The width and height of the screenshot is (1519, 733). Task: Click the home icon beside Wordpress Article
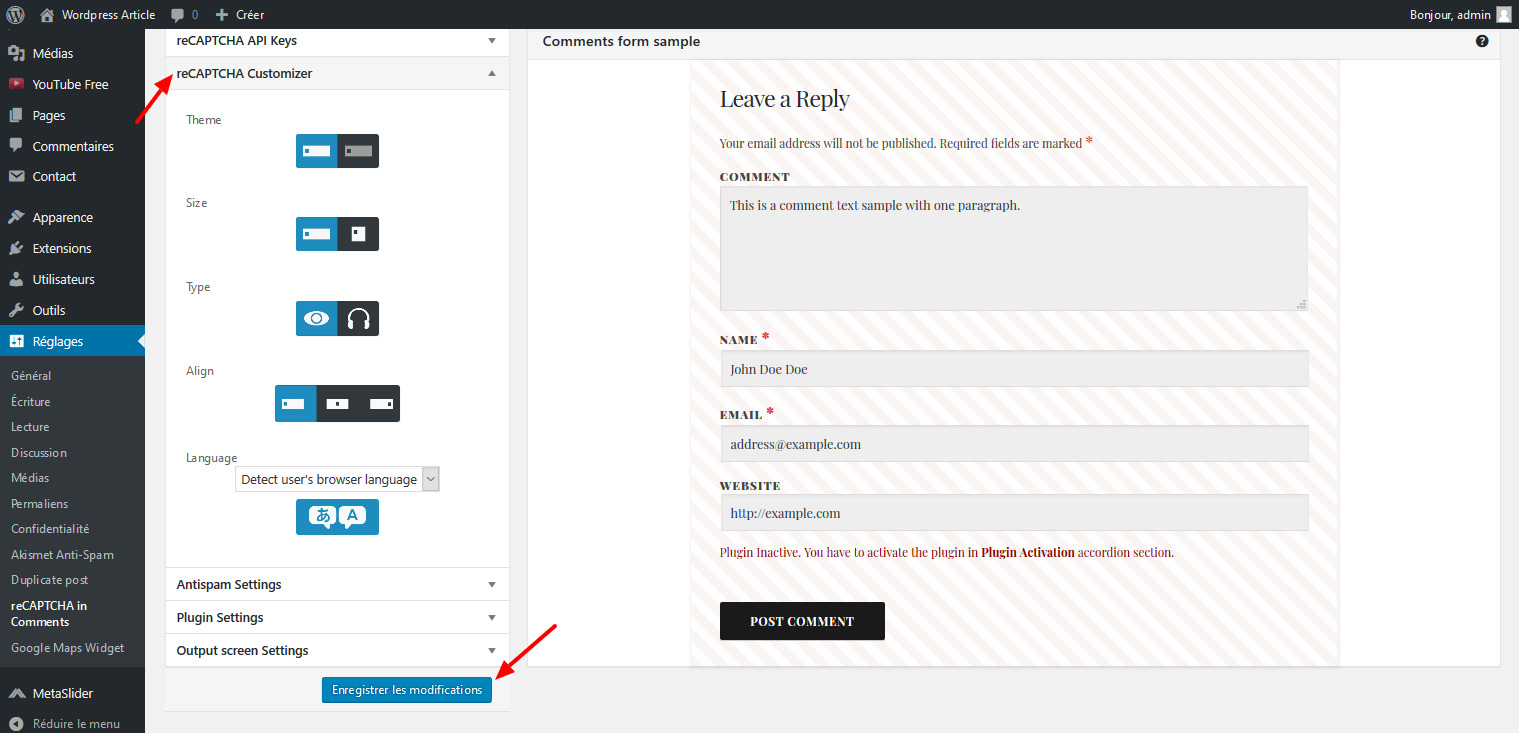pyautogui.click(x=47, y=14)
